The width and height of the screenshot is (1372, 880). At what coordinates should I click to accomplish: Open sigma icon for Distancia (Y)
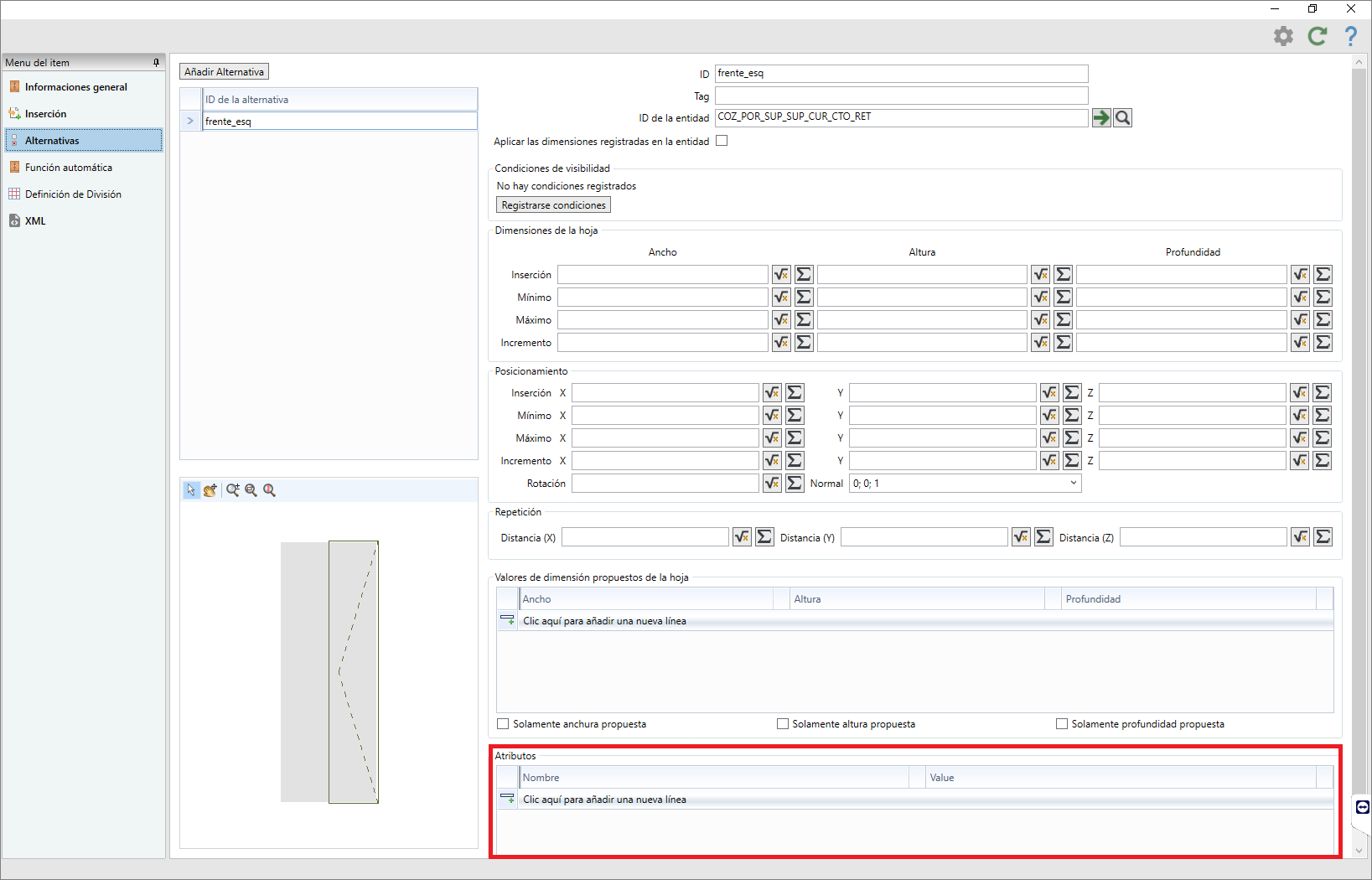pyautogui.click(x=1043, y=537)
